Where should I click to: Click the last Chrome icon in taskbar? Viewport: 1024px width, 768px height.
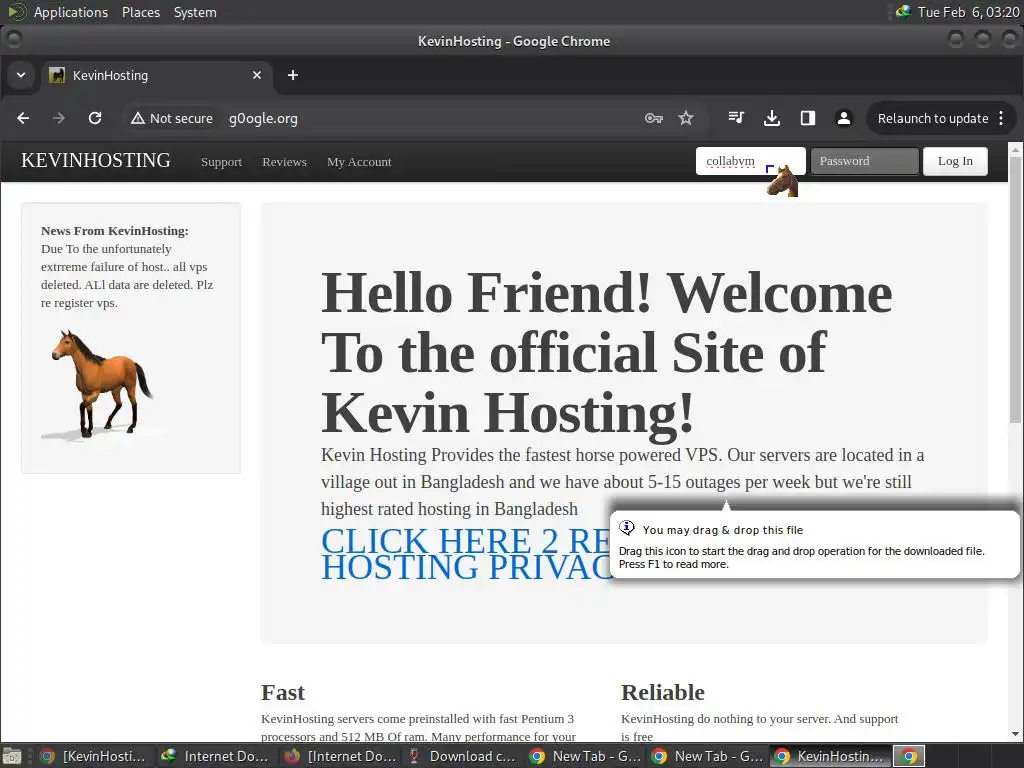tap(908, 756)
